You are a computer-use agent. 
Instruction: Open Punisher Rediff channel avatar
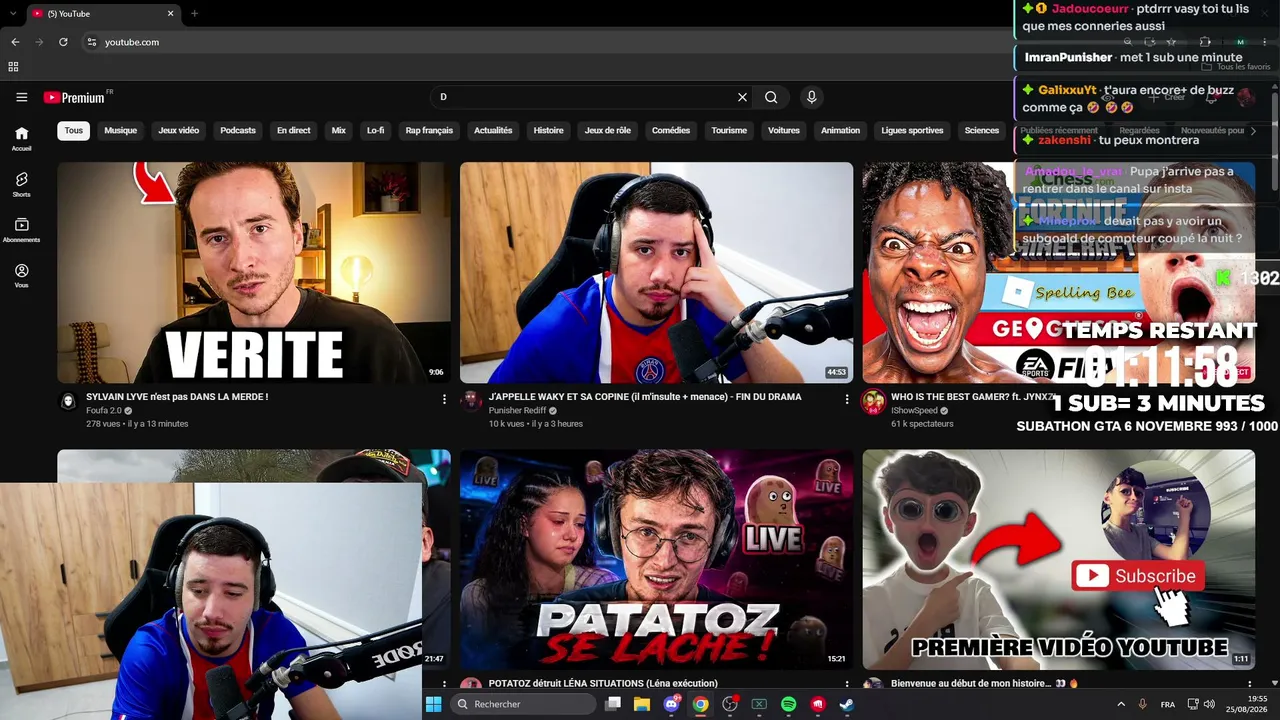(471, 401)
